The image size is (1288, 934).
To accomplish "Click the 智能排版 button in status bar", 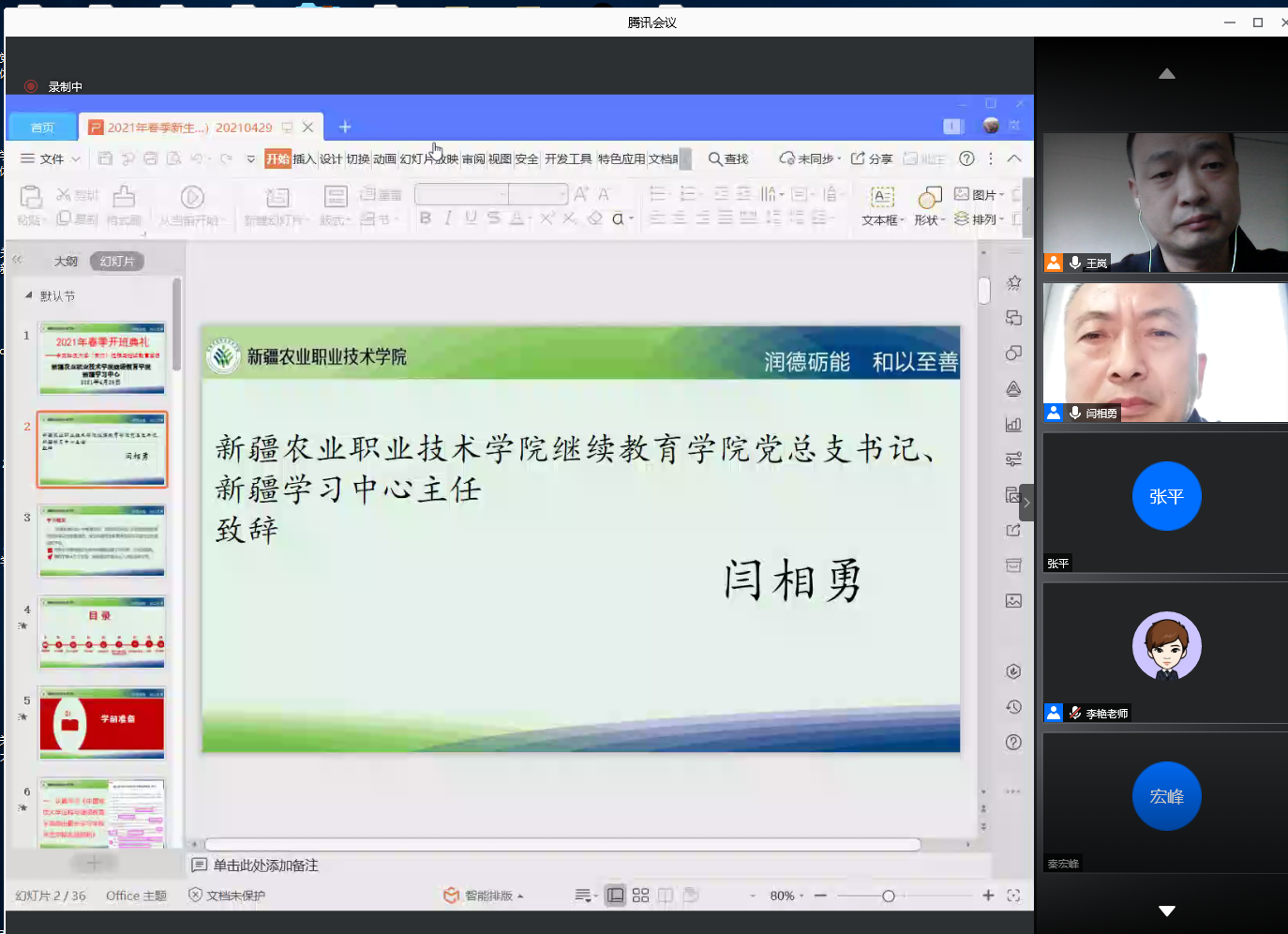I will [484, 896].
